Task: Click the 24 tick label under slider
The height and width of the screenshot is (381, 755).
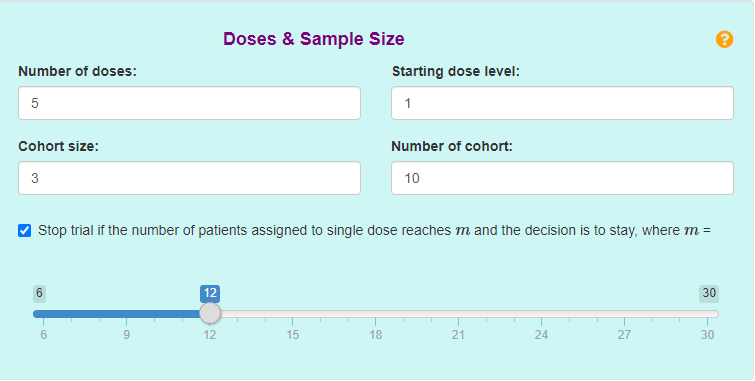Action: [x=541, y=335]
